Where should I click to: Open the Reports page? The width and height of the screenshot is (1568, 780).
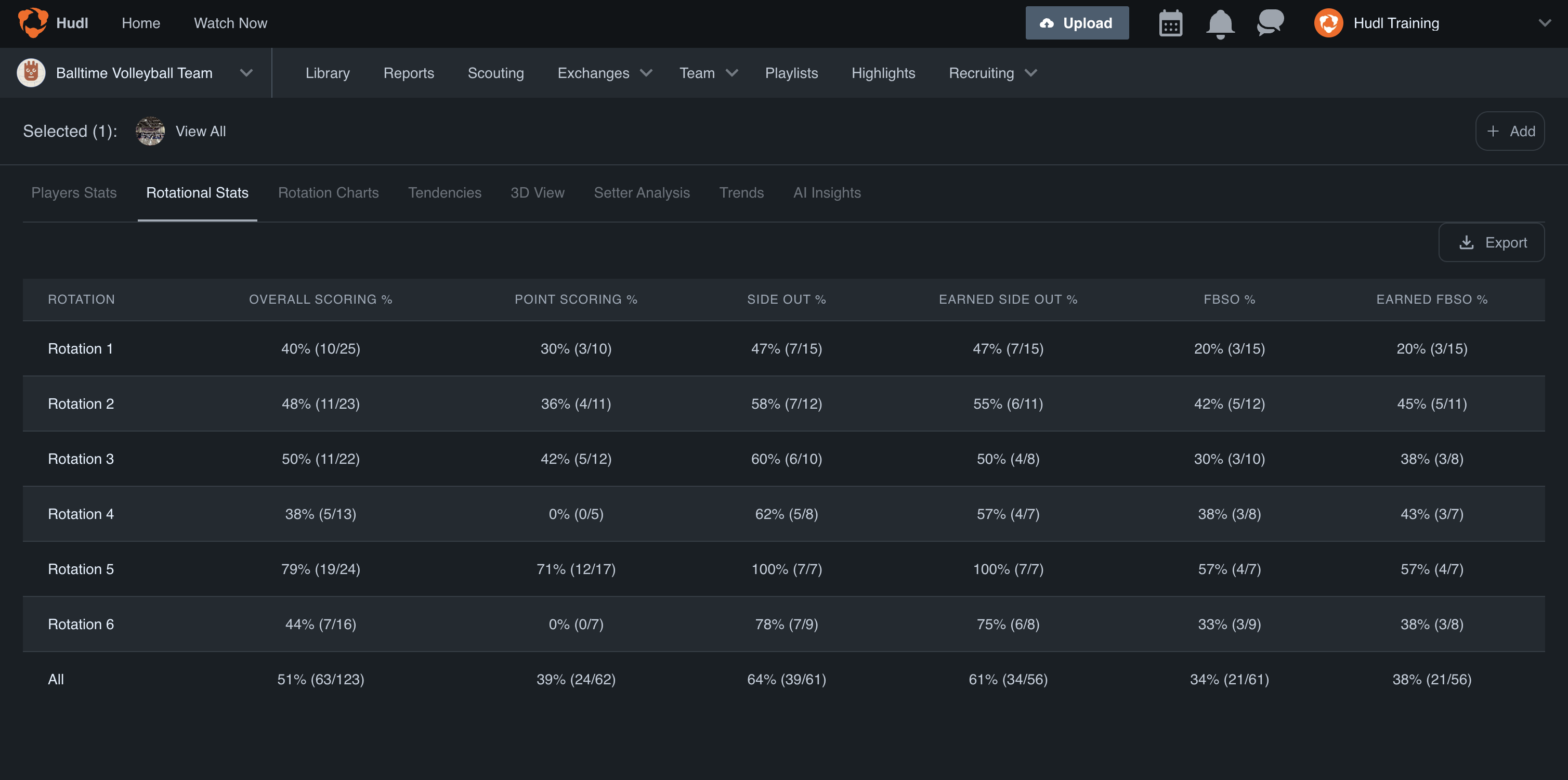click(x=409, y=73)
